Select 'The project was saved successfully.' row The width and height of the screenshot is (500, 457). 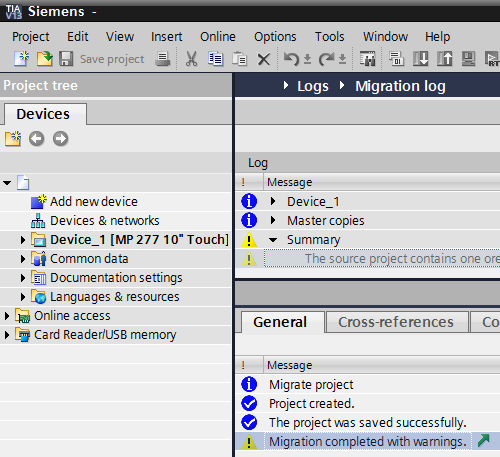point(367,423)
